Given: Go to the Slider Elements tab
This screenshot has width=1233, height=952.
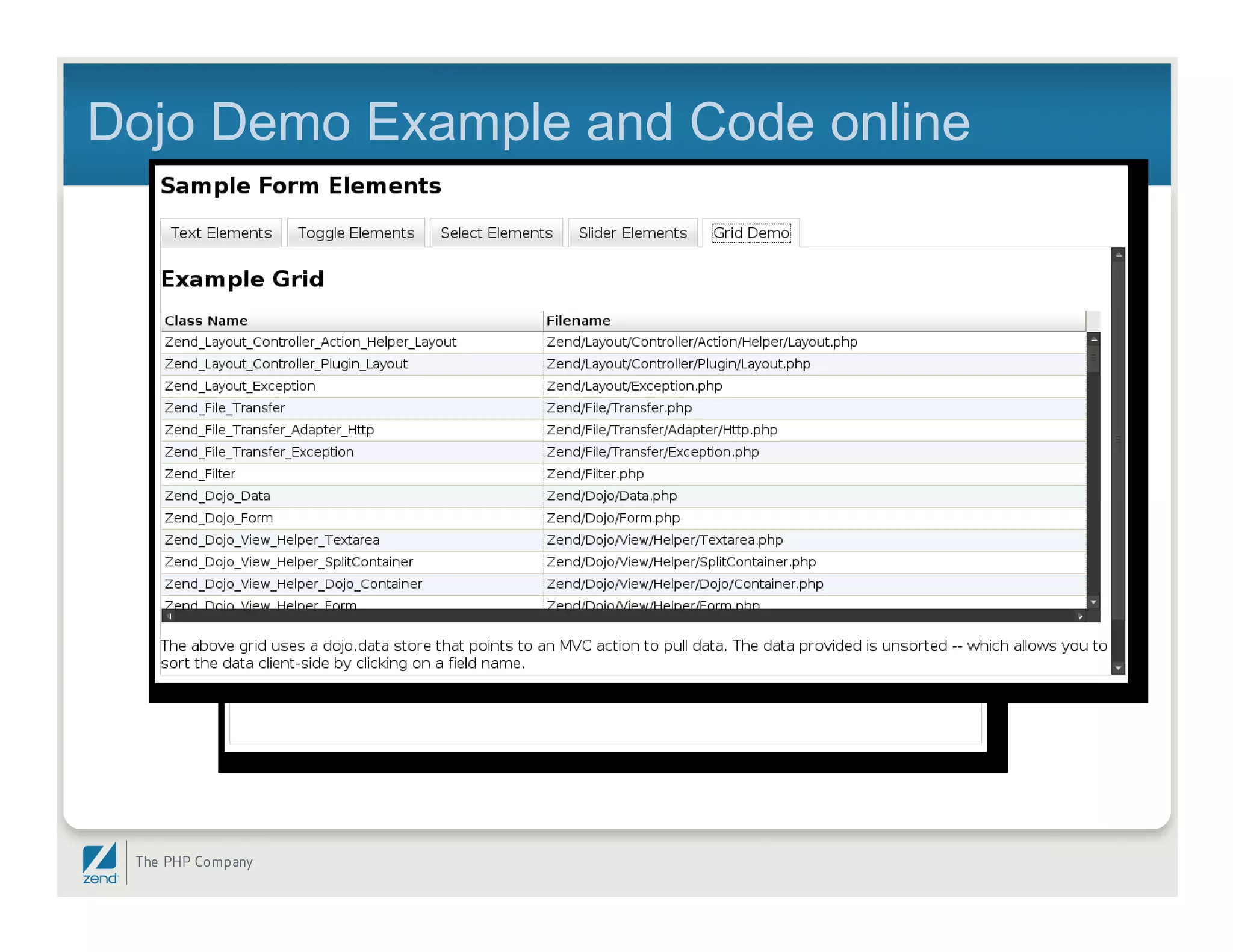Looking at the screenshot, I should coord(633,233).
